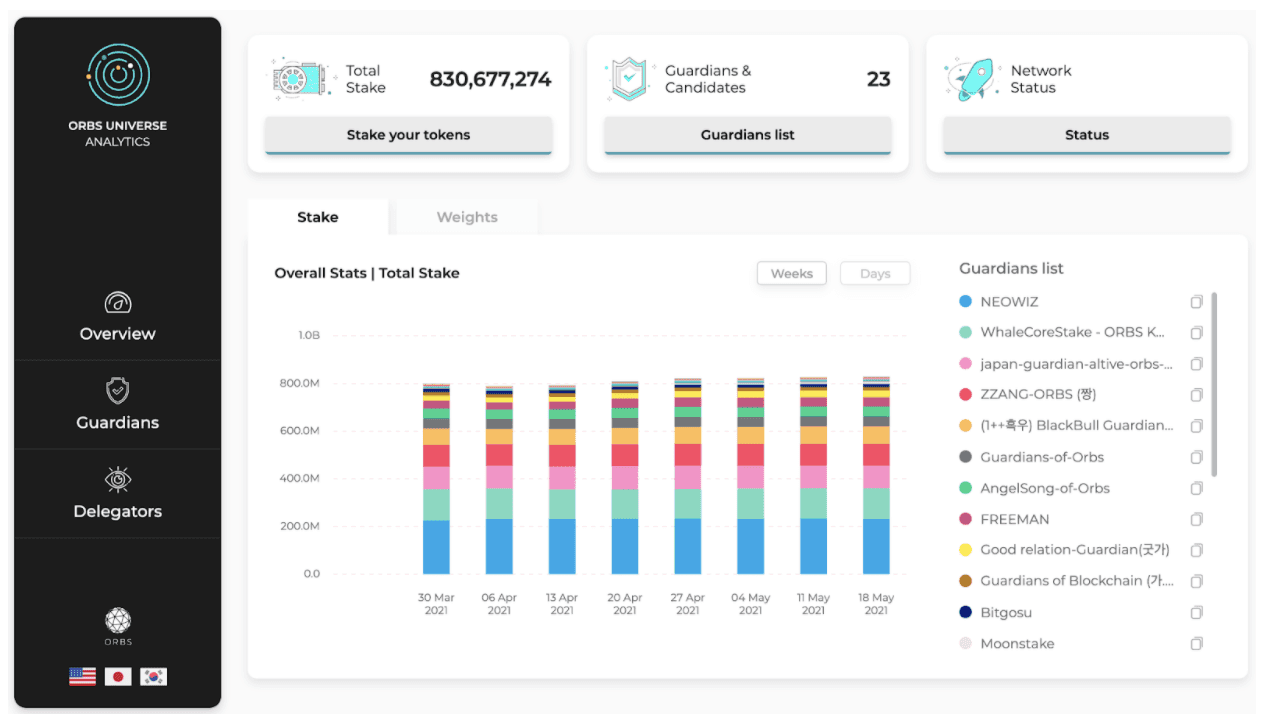Screen dimensions: 1264x722
Task: Open the Delegators eye icon
Action: click(x=118, y=479)
